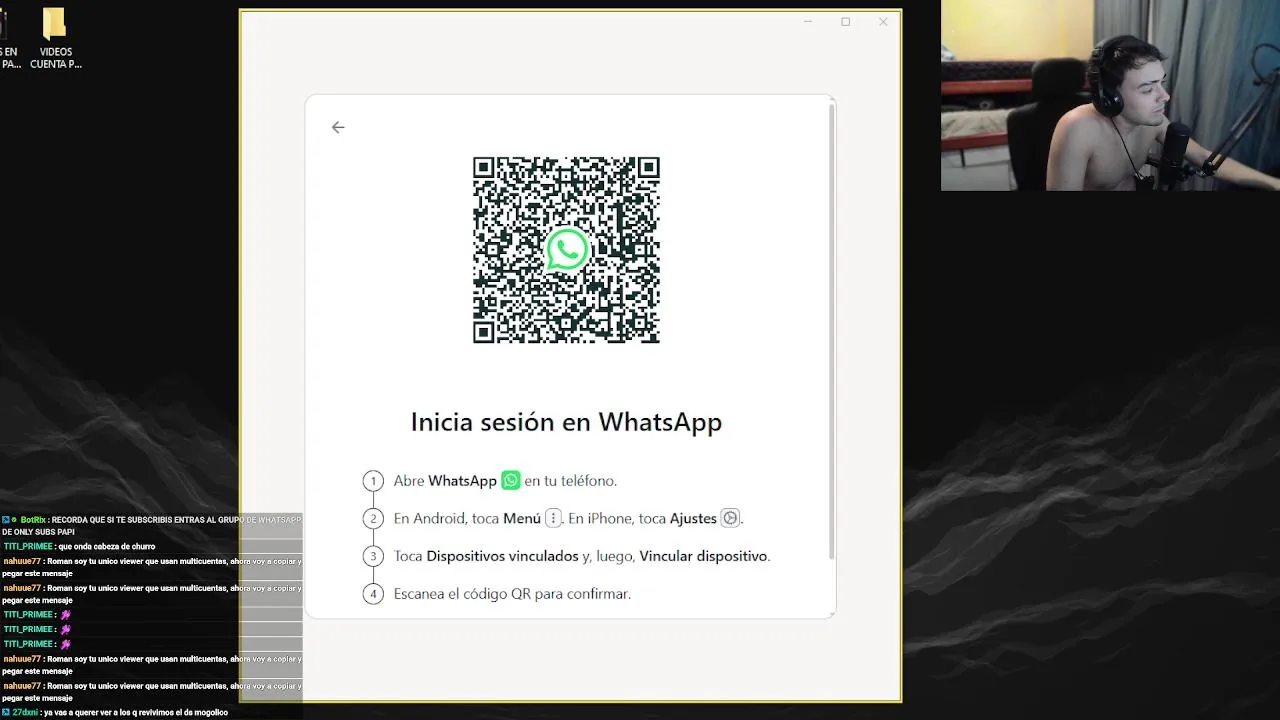Image resolution: width=1280 pixels, height=720 pixels.
Task: Click chat message 'que onda cabeza de churro'
Action: point(78,547)
